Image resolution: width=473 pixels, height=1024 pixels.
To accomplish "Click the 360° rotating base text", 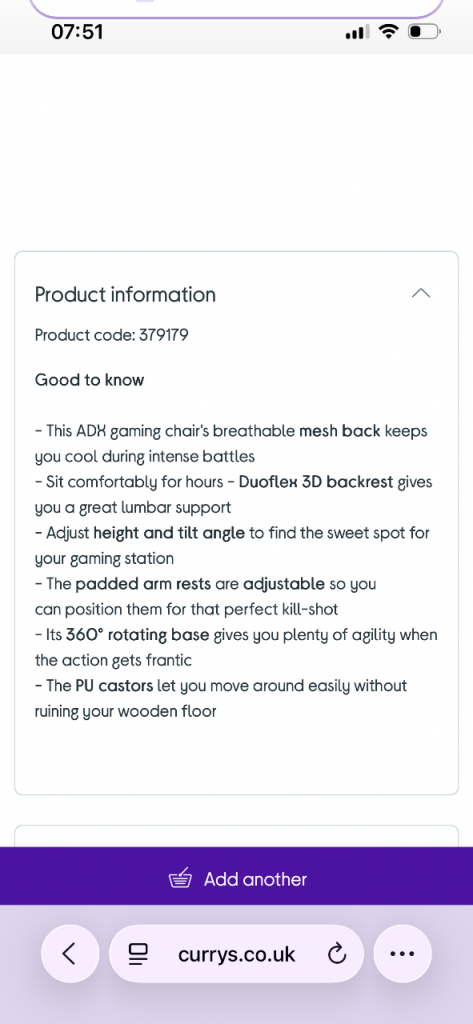I will point(138,635).
